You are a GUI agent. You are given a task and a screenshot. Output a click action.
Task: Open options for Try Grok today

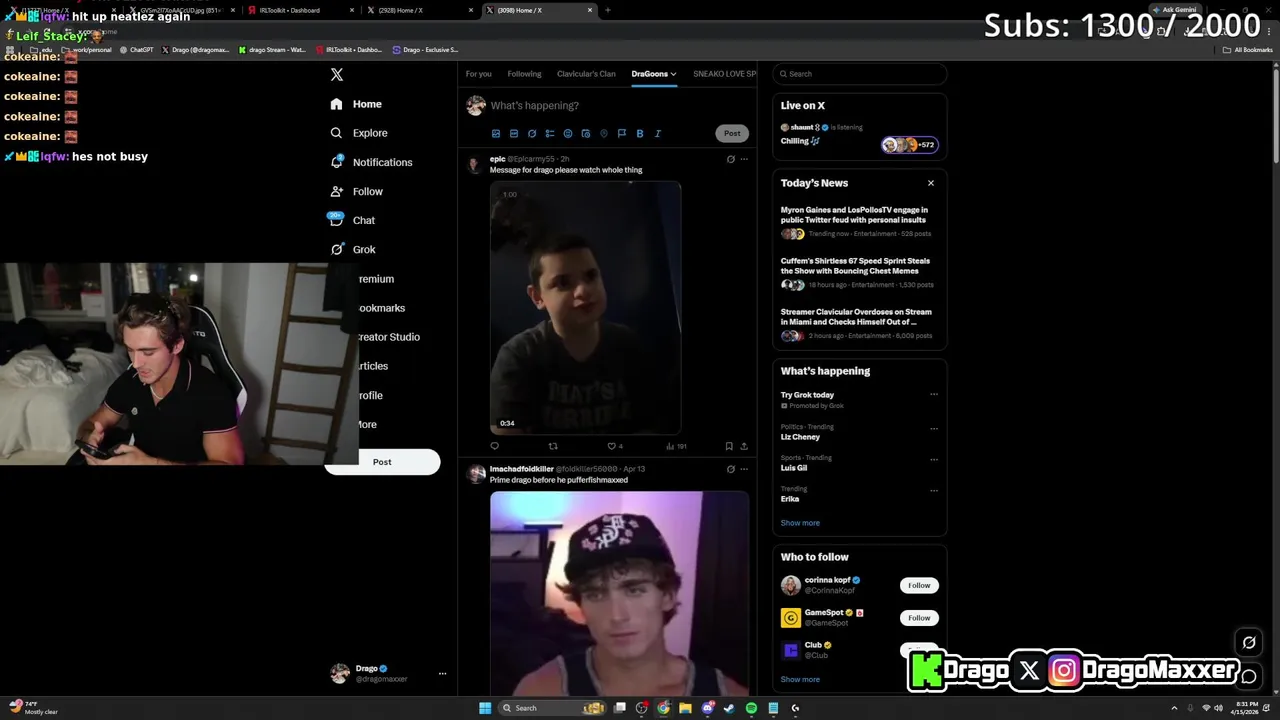[934, 395]
